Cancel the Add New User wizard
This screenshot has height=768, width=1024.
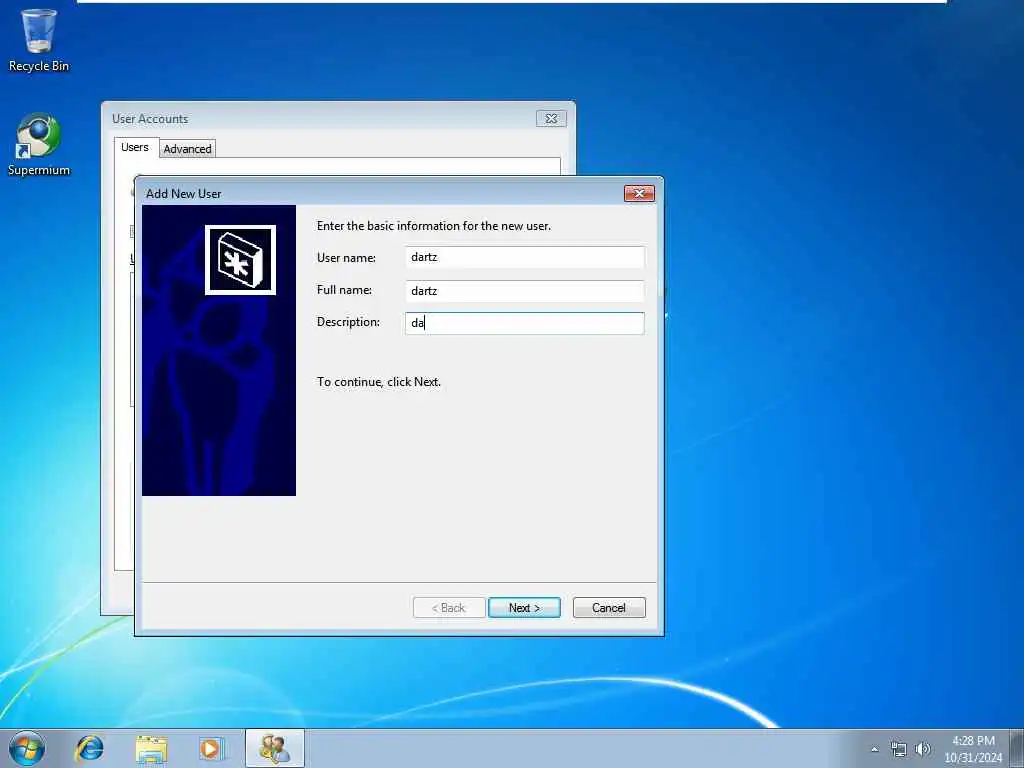click(x=609, y=607)
